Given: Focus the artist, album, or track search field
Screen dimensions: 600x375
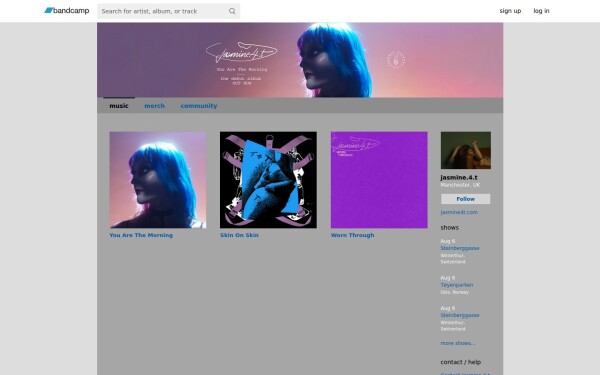Looking at the screenshot, I should click(168, 11).
